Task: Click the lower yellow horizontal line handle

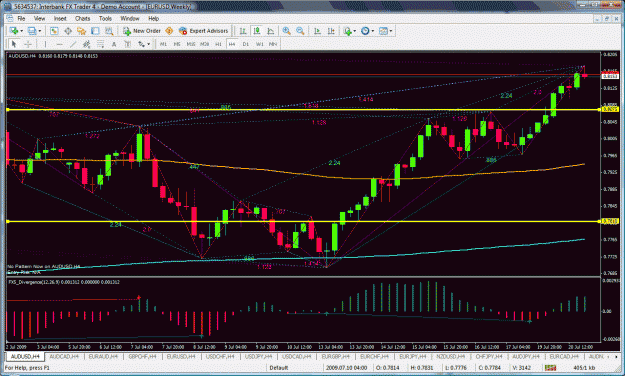Action: click(8, 221)
